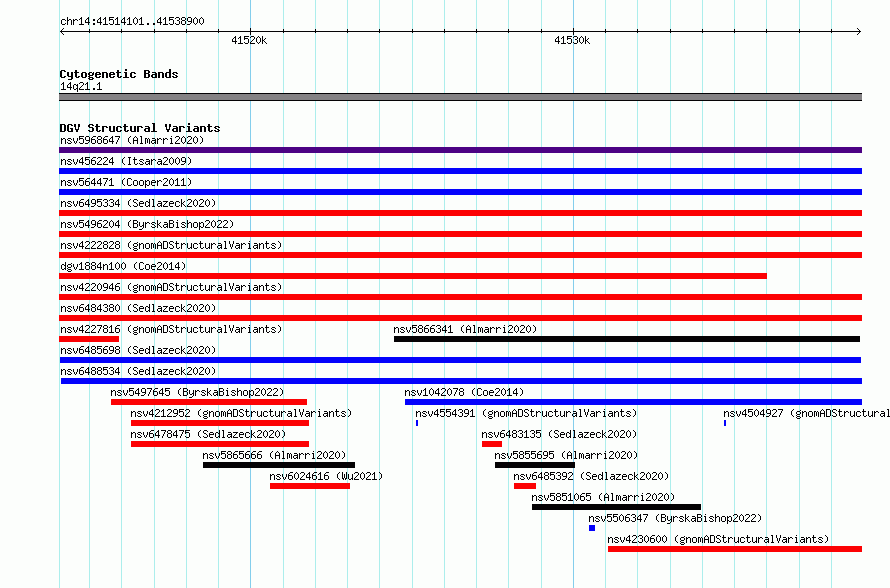The image size is (890, 588).
Task: Open nsv6478475 (Sedlazeck2020) label
Action: 208,434
